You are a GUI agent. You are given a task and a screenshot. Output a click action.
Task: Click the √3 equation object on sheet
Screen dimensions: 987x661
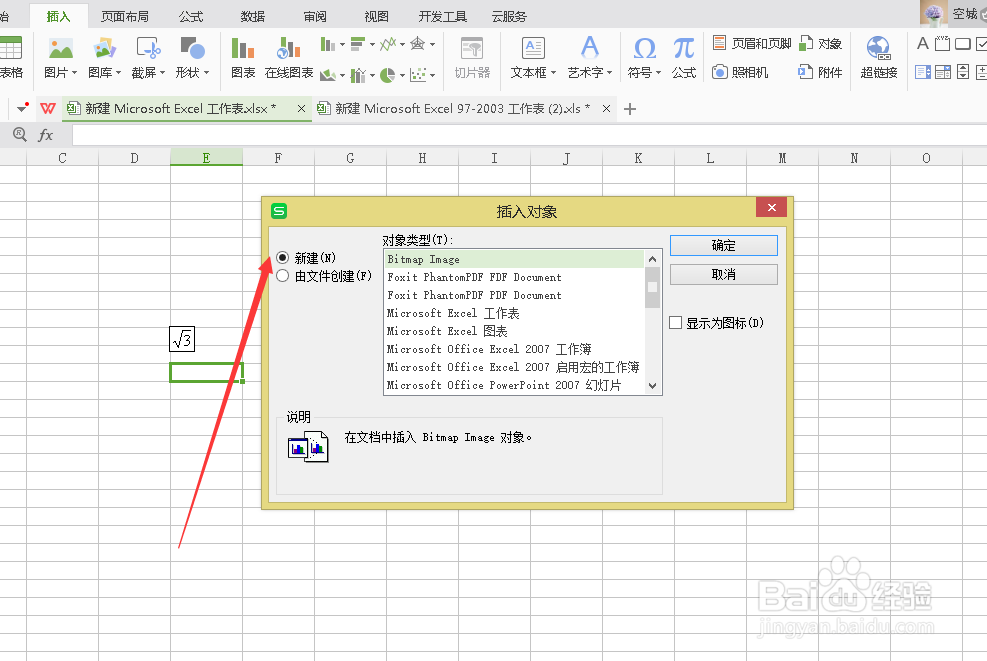[182, 339]
